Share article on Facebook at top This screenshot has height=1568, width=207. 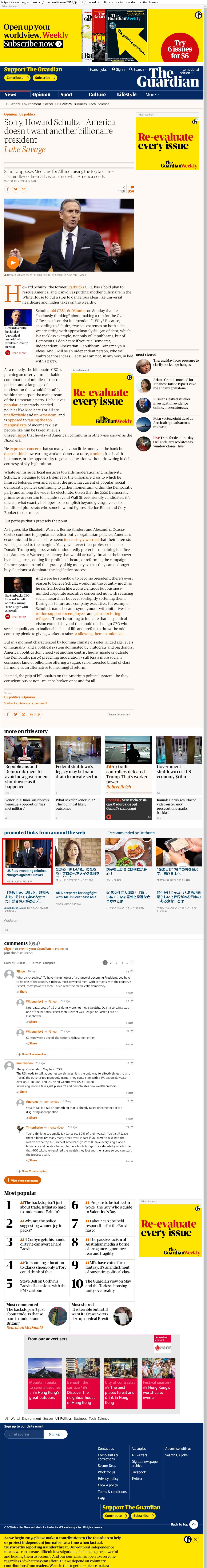click(x=8, y=189)
